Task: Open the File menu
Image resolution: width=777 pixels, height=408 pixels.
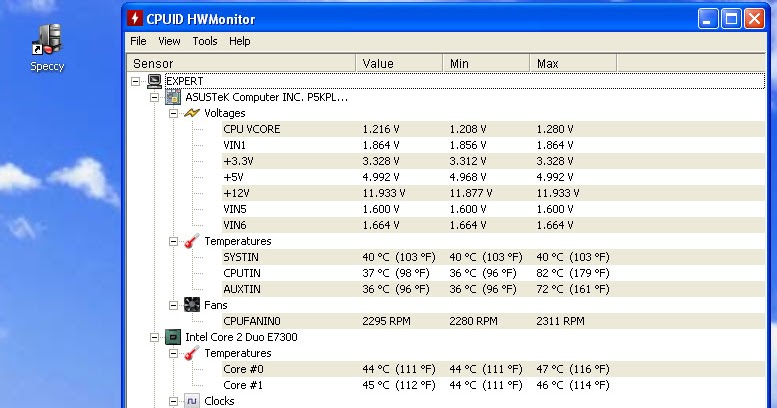Action: click(x=138, y=41)
